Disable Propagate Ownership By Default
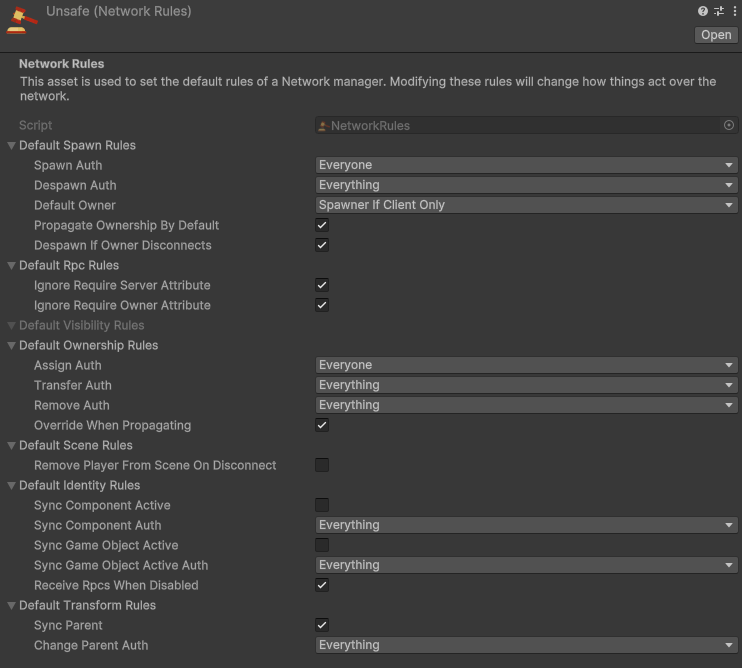Viewport: 742px width, 668px height. point(322,225)
